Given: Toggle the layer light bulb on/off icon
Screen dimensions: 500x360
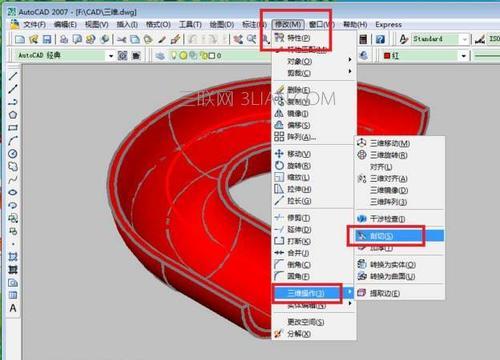Looking at the screenshot, I should [174, 56].
